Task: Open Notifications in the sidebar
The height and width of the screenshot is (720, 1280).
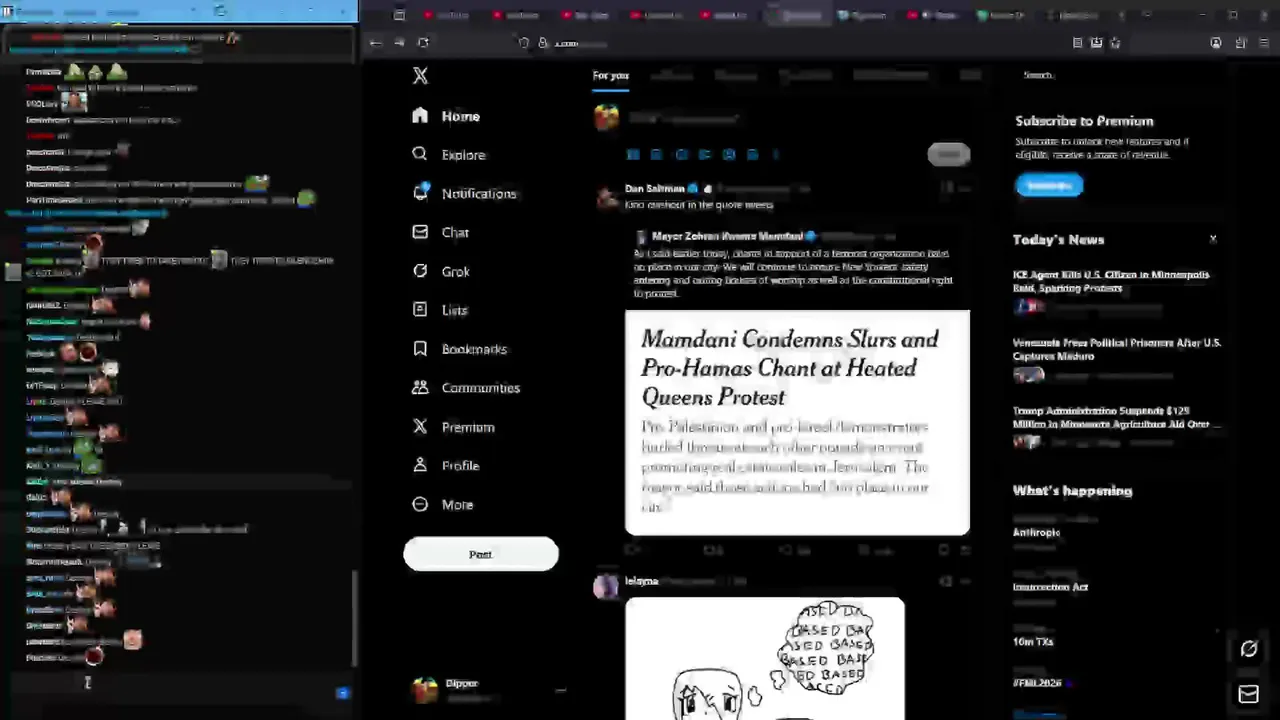Action: 464,193
